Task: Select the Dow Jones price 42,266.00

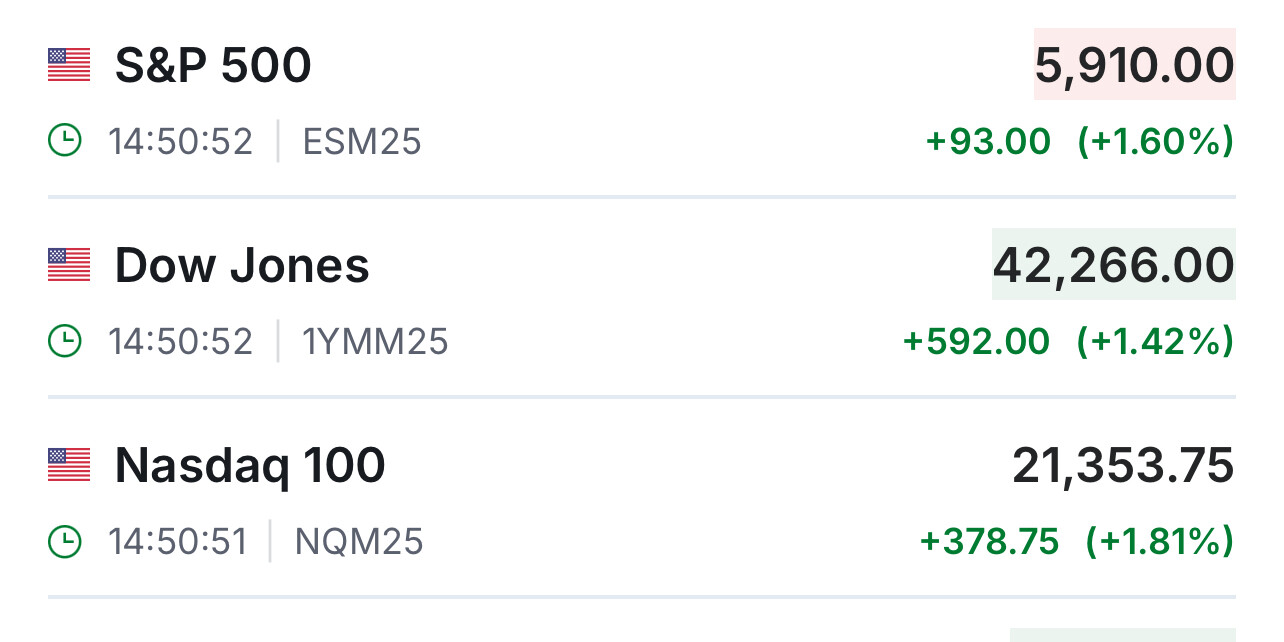Action: pos(1113,265)
